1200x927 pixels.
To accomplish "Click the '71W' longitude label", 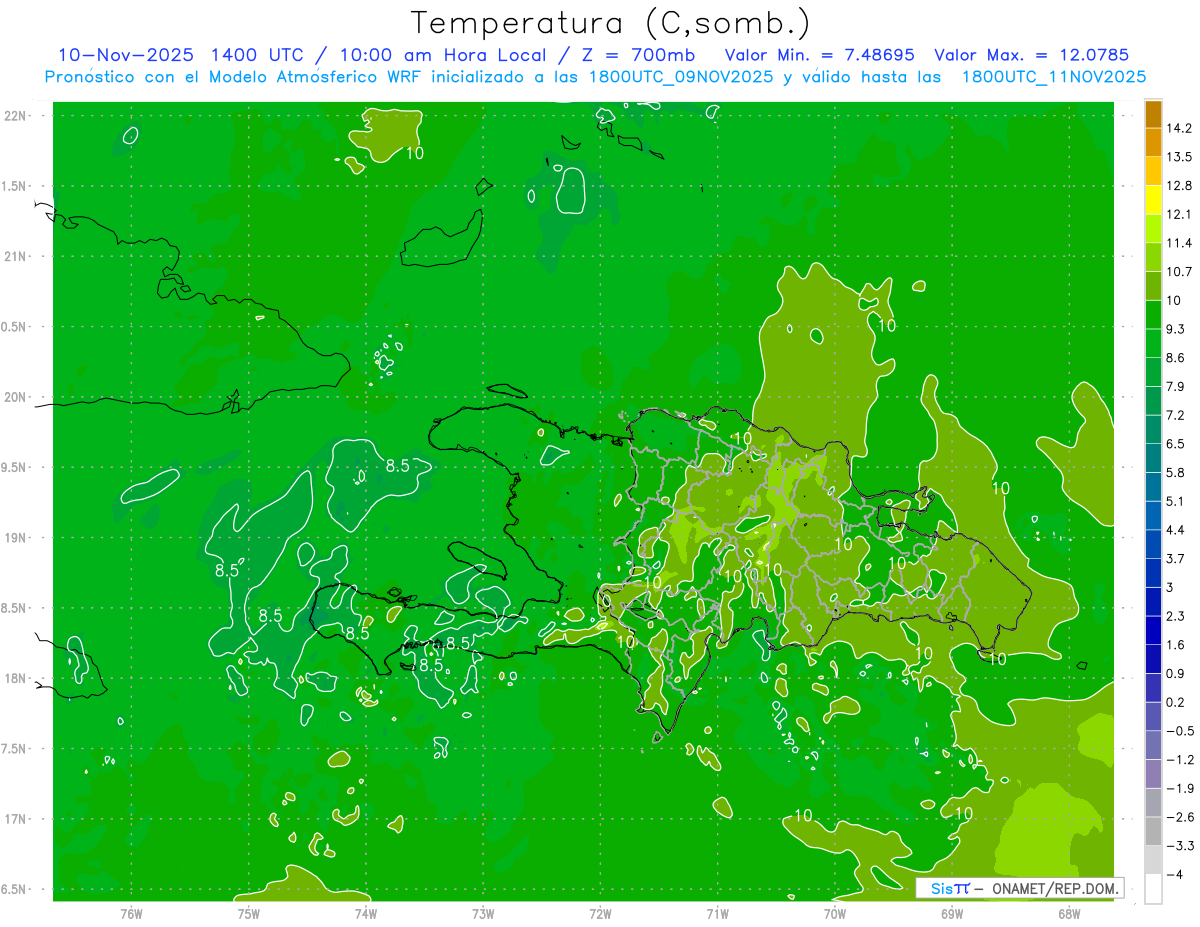I will (x=717, y=914).
